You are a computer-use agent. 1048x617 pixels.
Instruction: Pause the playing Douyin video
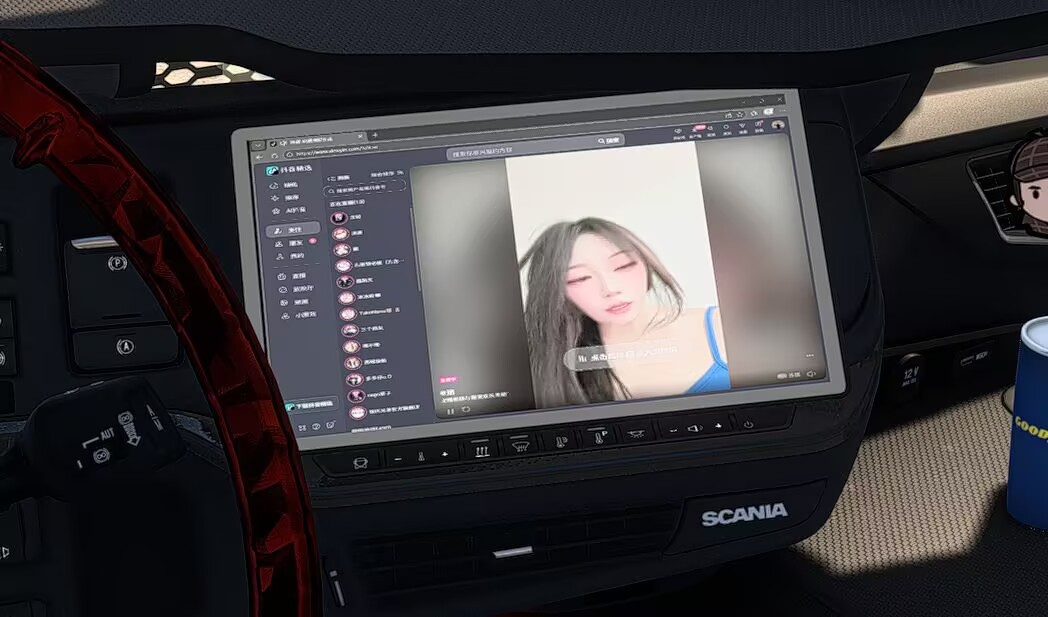point(450,412)
